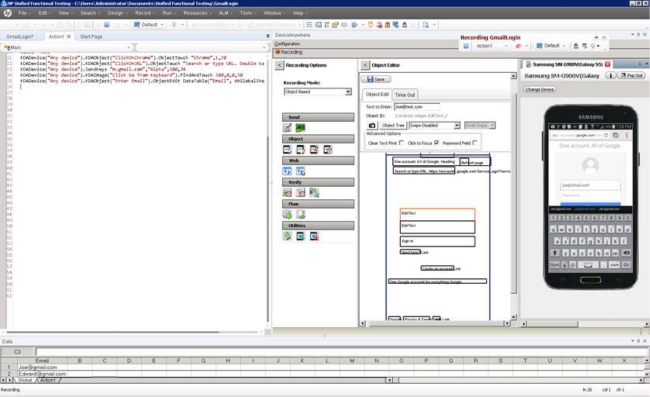The width and height of the screenshot is (650, 397).
Task: Open the Recording Mode dropdown
Action: coord(348,92)
